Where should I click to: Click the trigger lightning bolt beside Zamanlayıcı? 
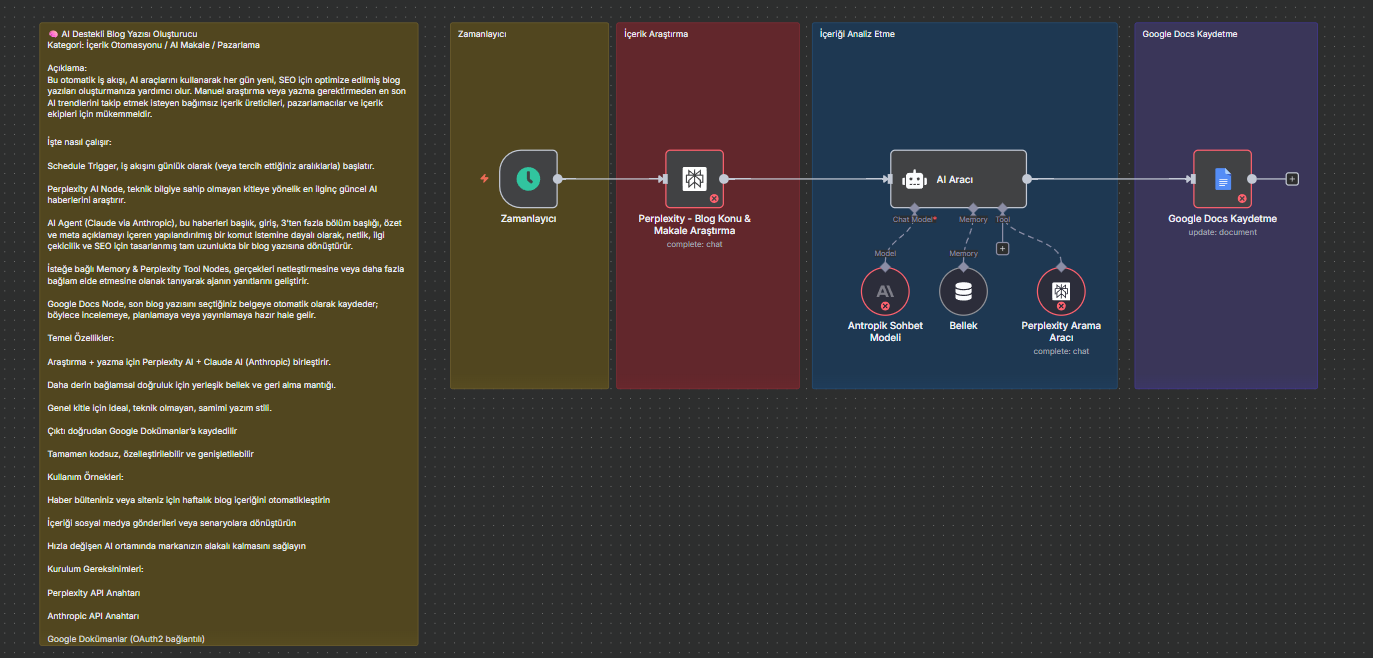485,179
